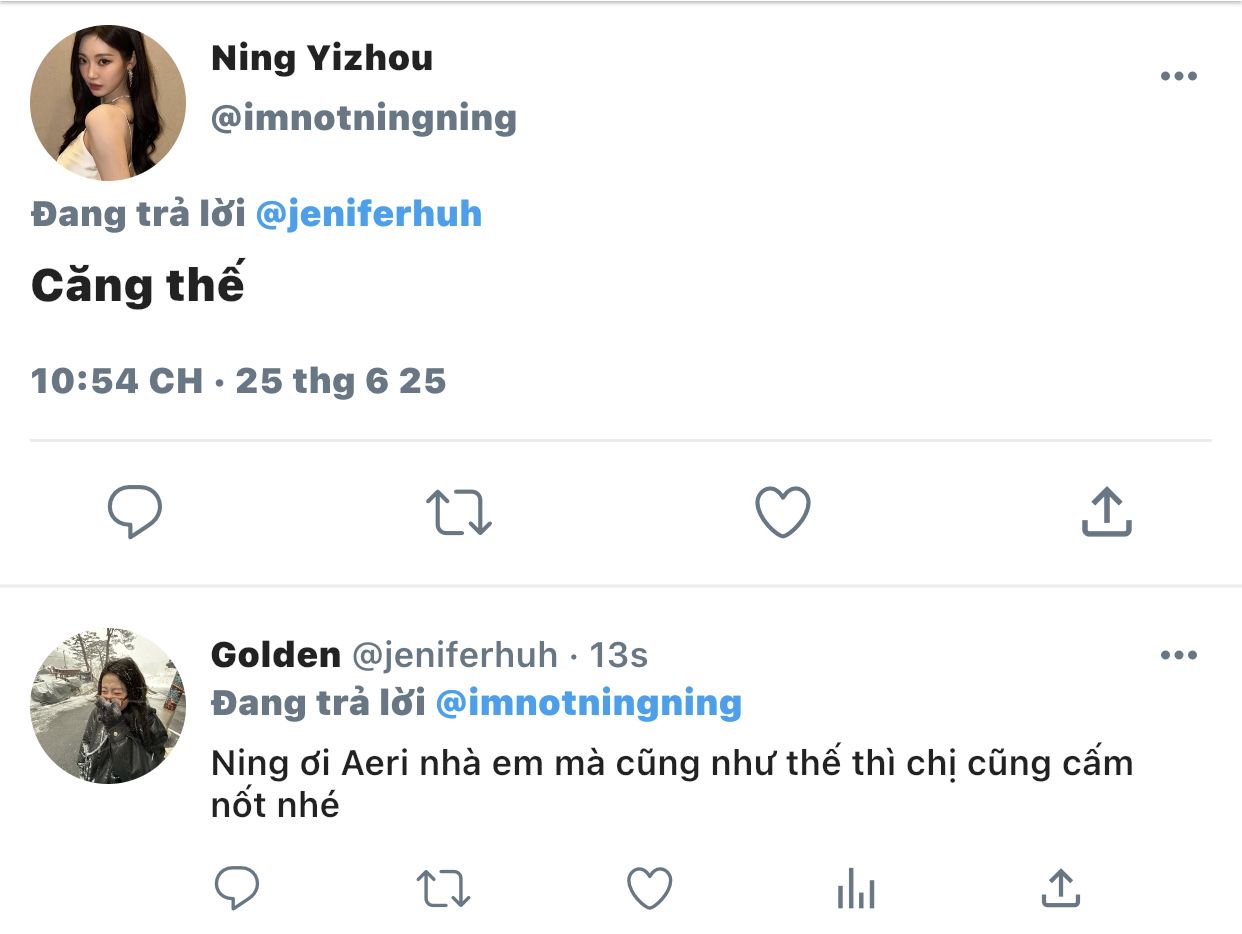Open the @imnotningning mention in Golden's reply
Viewport: 1242px width, 934px height.
tap(589, 703)
